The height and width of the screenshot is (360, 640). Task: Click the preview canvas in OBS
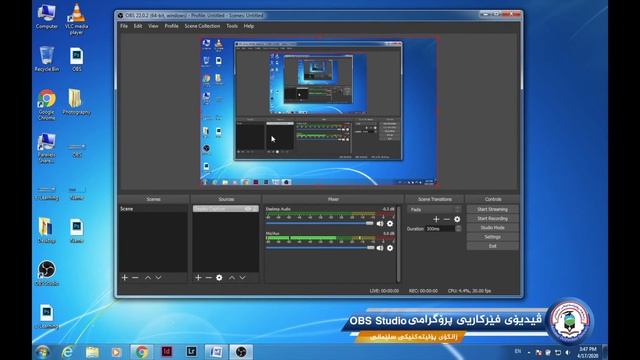click(x=319, y=112)
